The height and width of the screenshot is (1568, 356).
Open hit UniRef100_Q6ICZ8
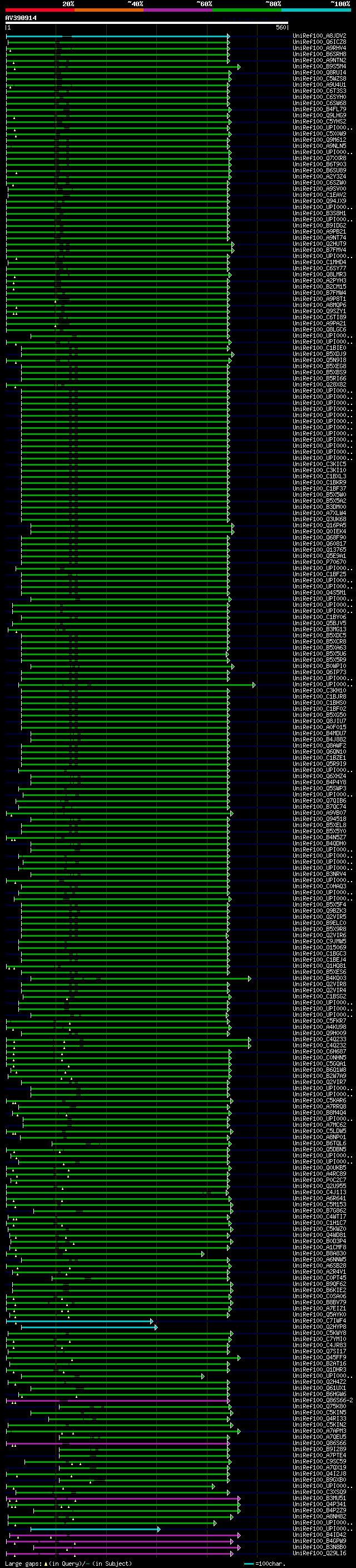[319, 42]
